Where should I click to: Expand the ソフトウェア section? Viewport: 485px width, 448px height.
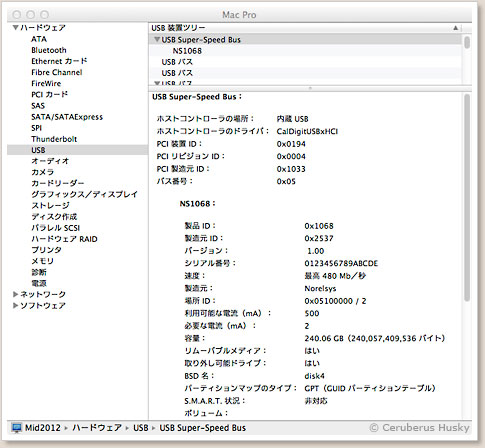pyautogui.click(x=15, y=305)
